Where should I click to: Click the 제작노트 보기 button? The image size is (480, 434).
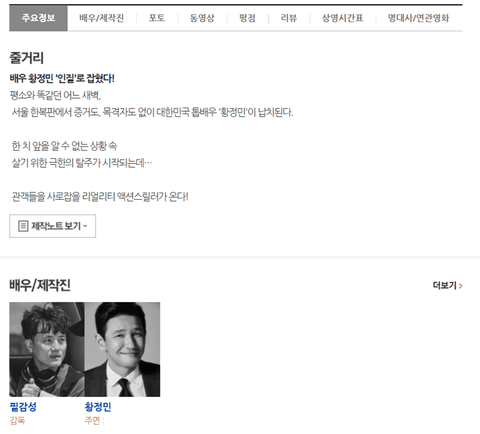[x=52, y=226]
